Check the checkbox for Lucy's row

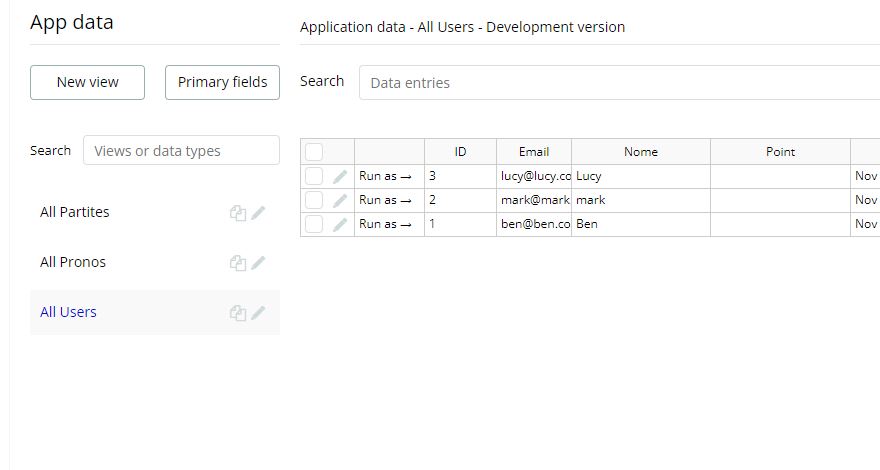(314, 176)
